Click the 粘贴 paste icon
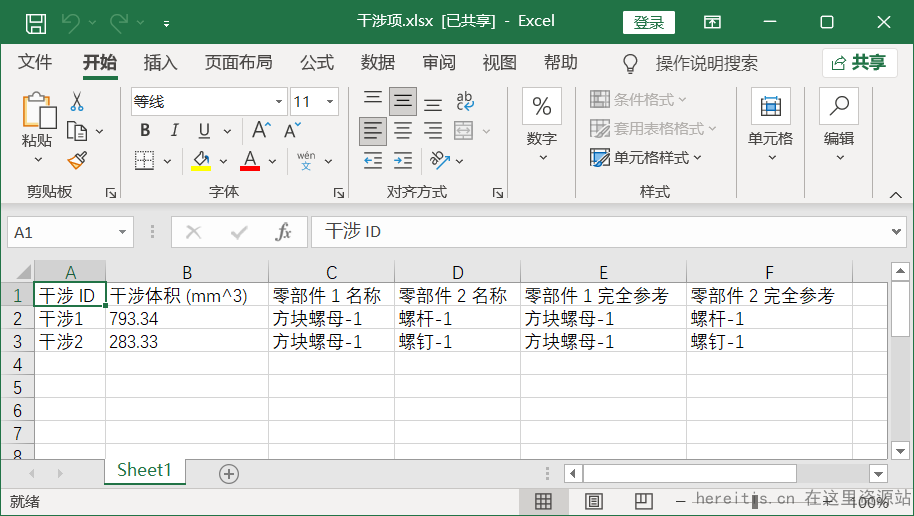 point(38,110)
